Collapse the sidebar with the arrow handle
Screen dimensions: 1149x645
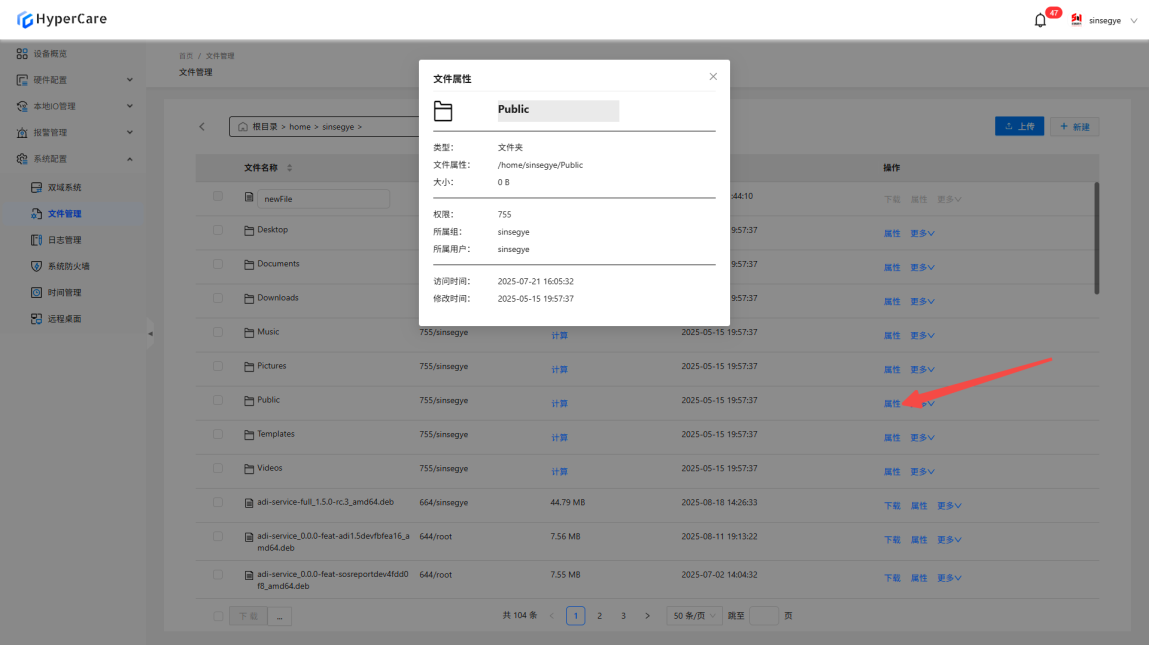tap(151, 333)
